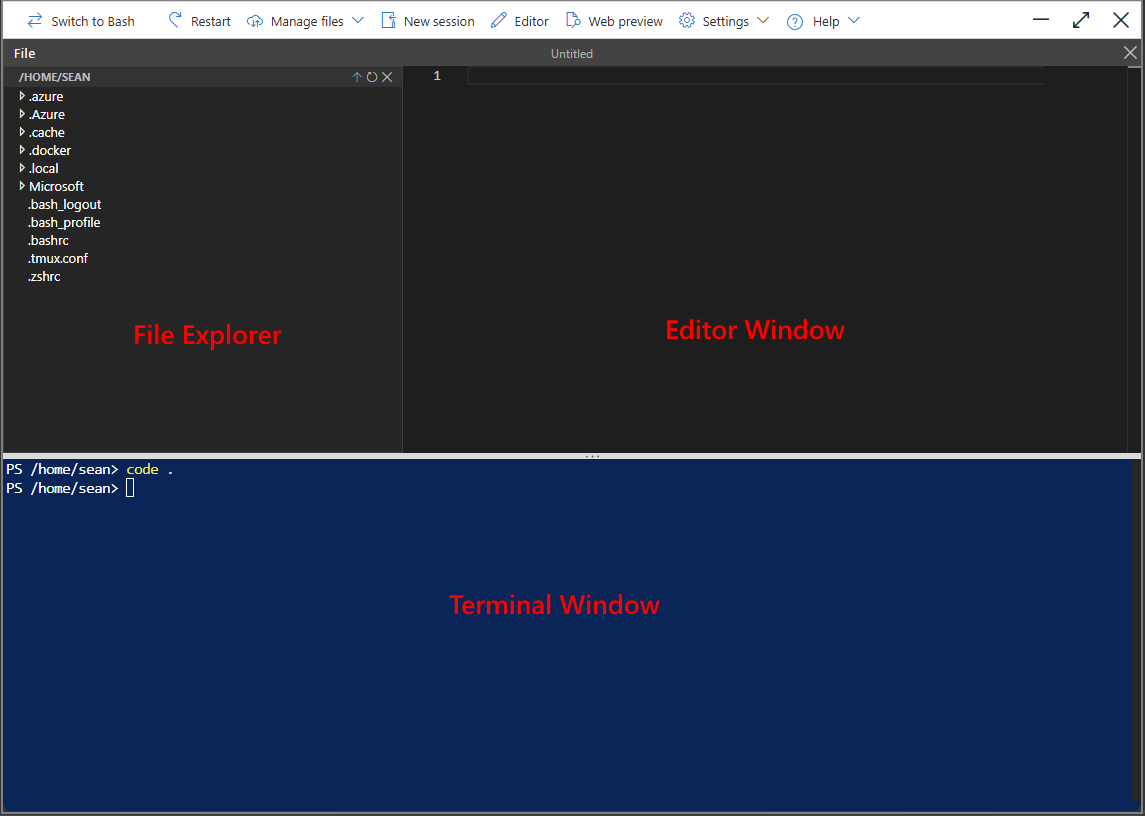This screenshot has height=816, width=1145.
Task: Restart the Cloud Shell session
Action: tap(199, 20)
